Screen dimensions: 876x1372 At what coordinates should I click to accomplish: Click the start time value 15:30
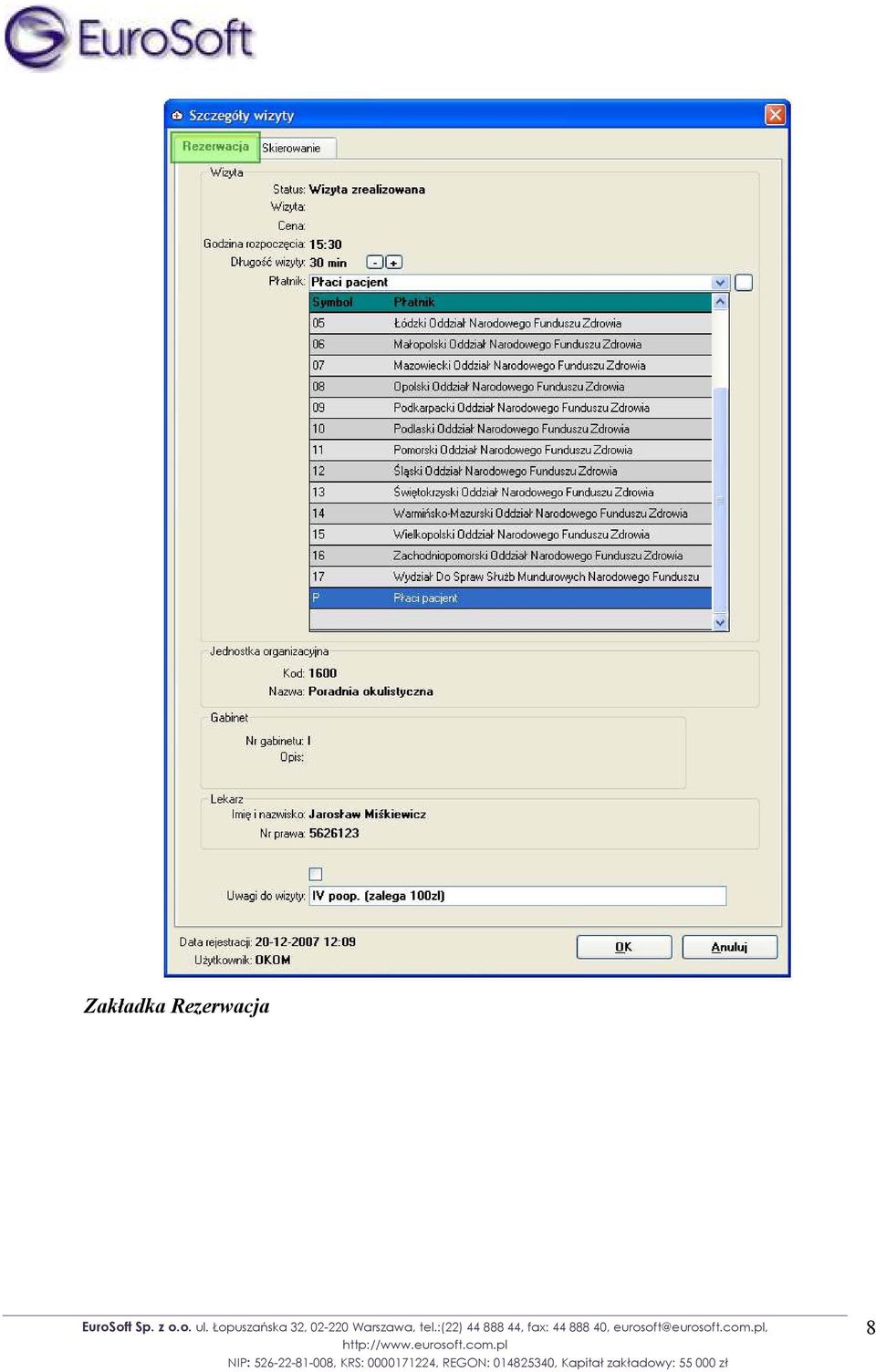(x=326, y=244)
